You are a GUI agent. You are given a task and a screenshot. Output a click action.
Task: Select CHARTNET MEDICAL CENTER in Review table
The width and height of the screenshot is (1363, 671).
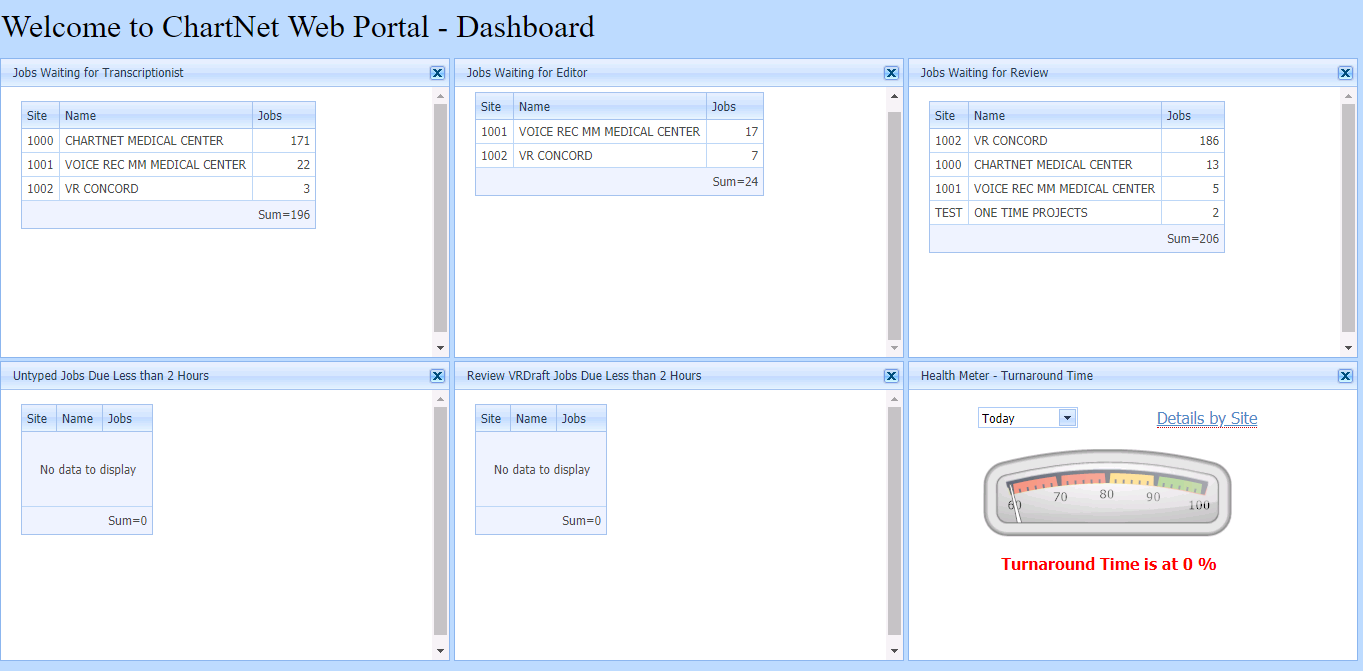1077,165
